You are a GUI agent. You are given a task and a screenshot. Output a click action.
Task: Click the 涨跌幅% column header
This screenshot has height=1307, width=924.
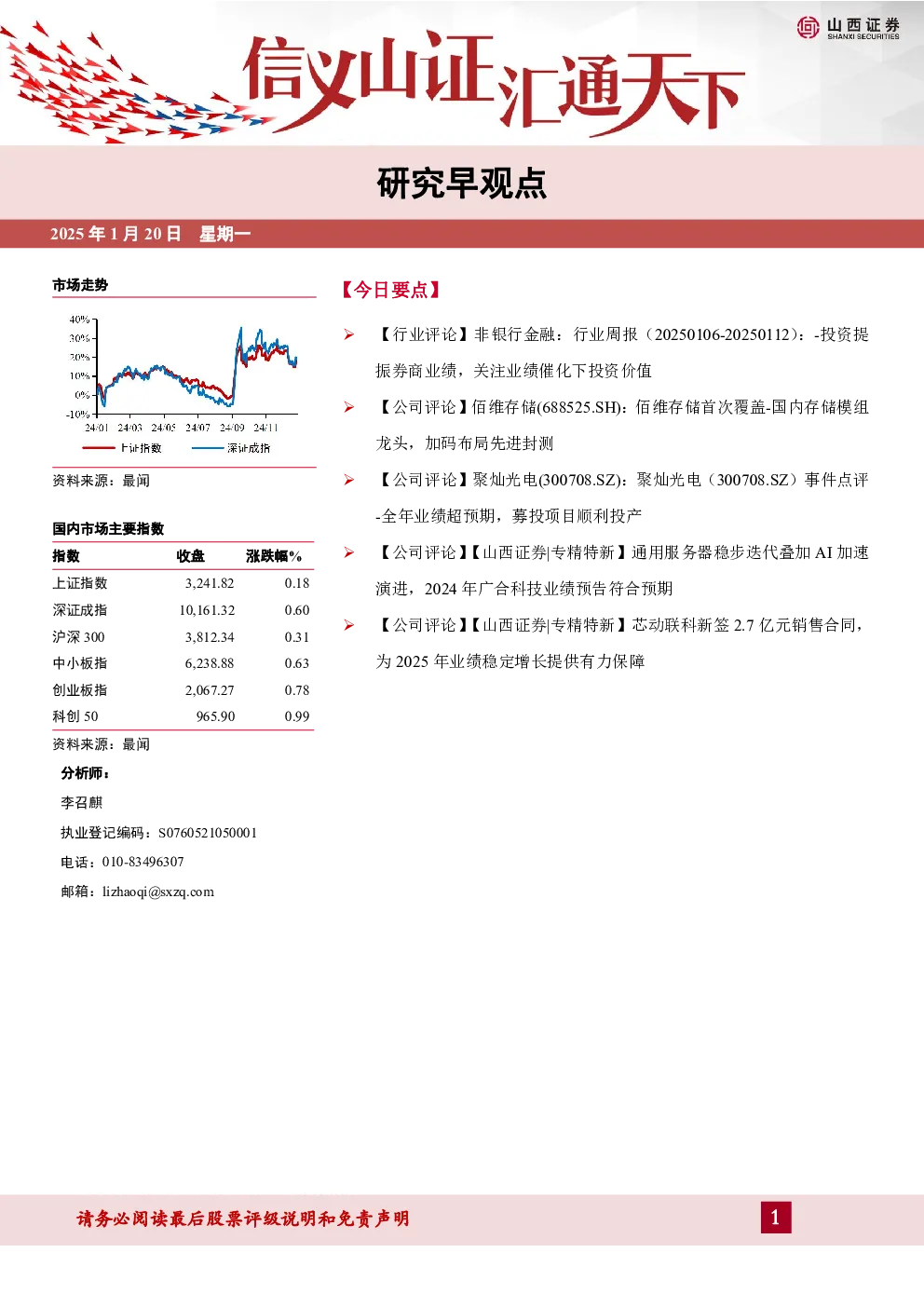pos(274,556)
